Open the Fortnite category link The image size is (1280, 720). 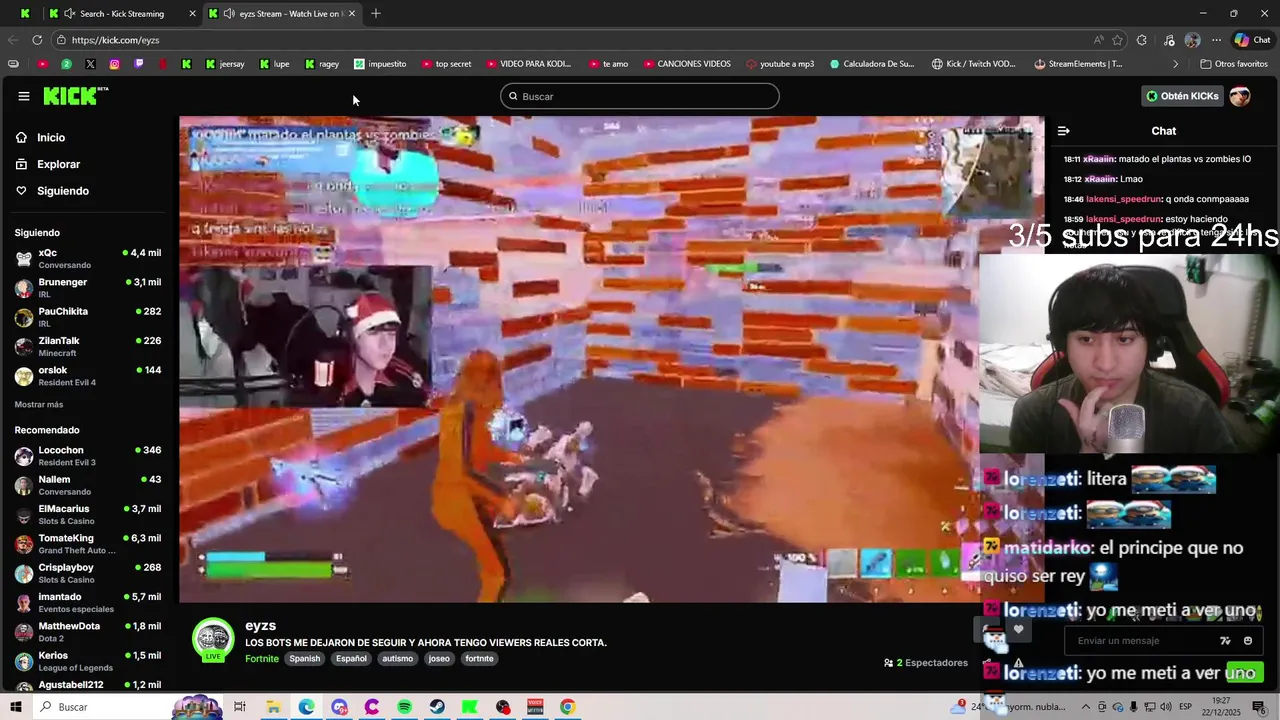click(x=262, y=659)
